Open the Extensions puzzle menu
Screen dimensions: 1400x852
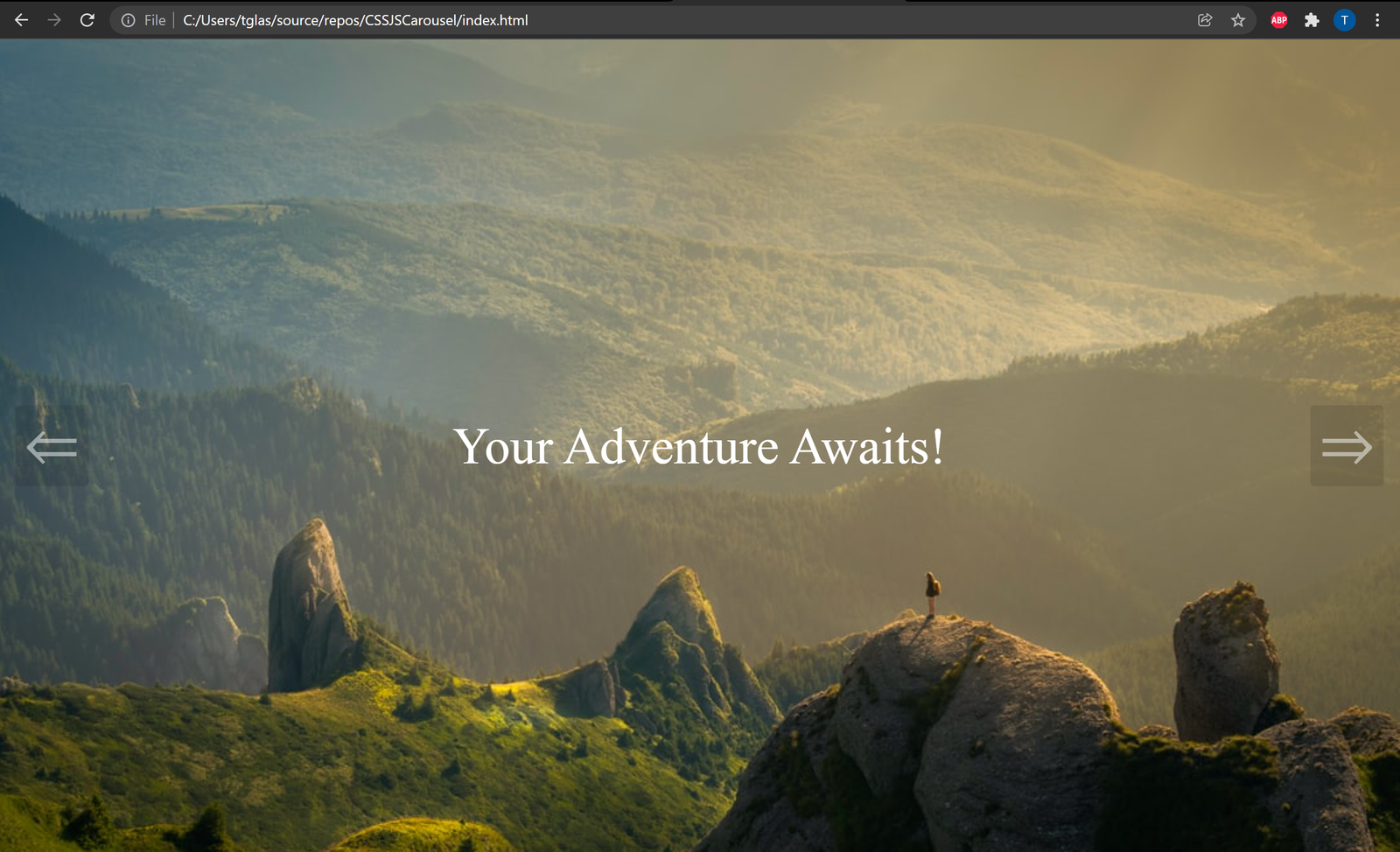coord(1312,20)
